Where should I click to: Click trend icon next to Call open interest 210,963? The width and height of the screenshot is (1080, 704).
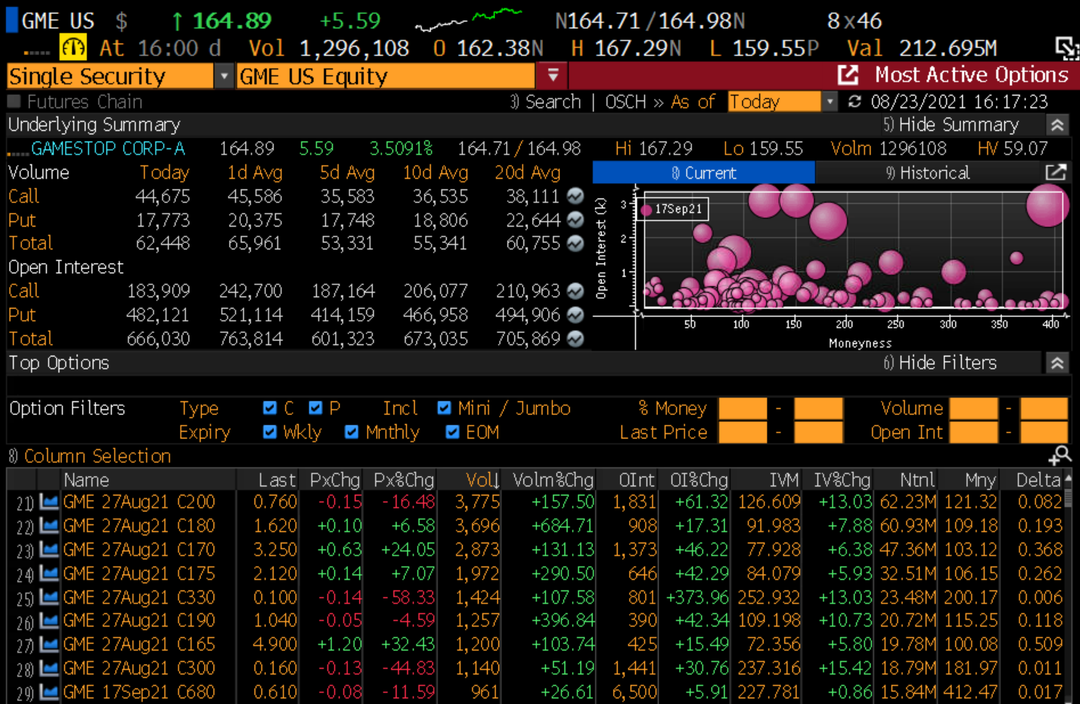tap(575, 291)
